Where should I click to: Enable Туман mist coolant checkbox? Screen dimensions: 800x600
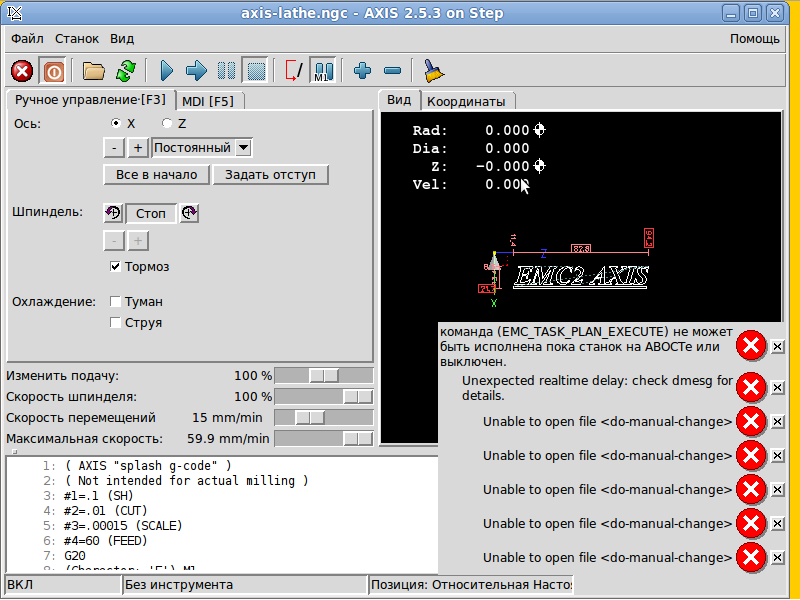tap(115, 302)
